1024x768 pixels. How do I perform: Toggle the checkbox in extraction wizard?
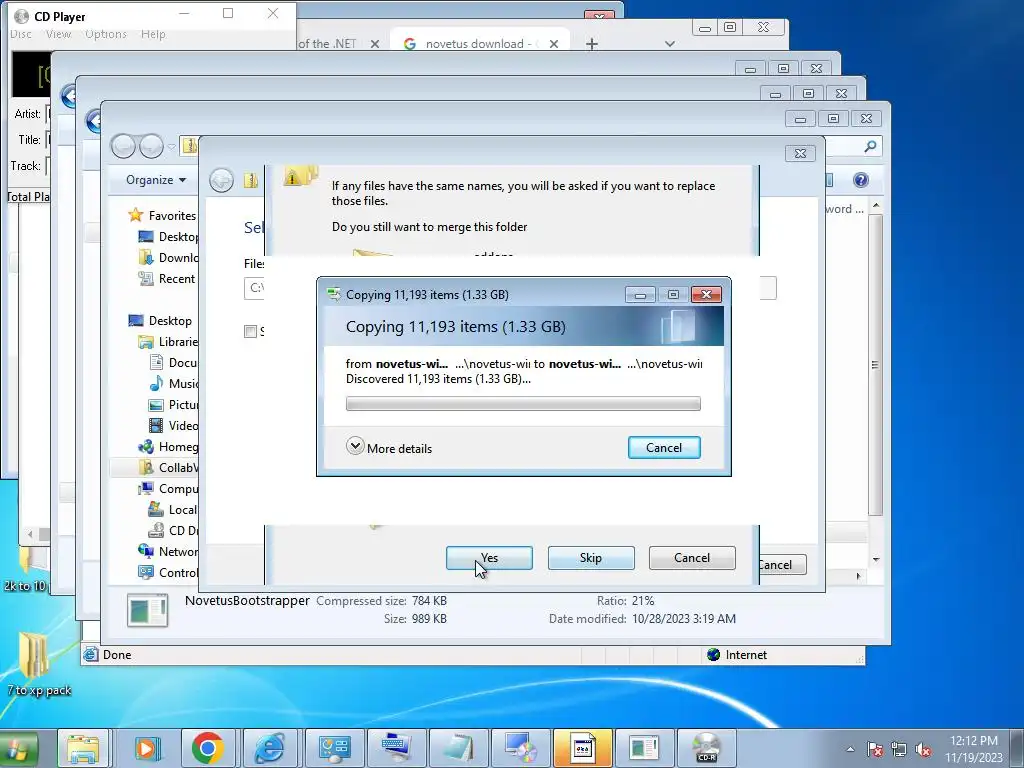pyautogui.click(x=250, y=331)
